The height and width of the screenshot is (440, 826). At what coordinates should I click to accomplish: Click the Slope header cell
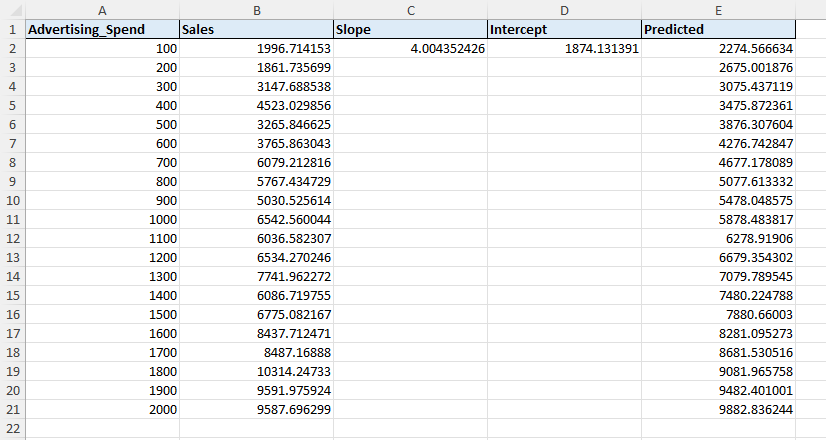pyautogui.click(x=410, y=30)
